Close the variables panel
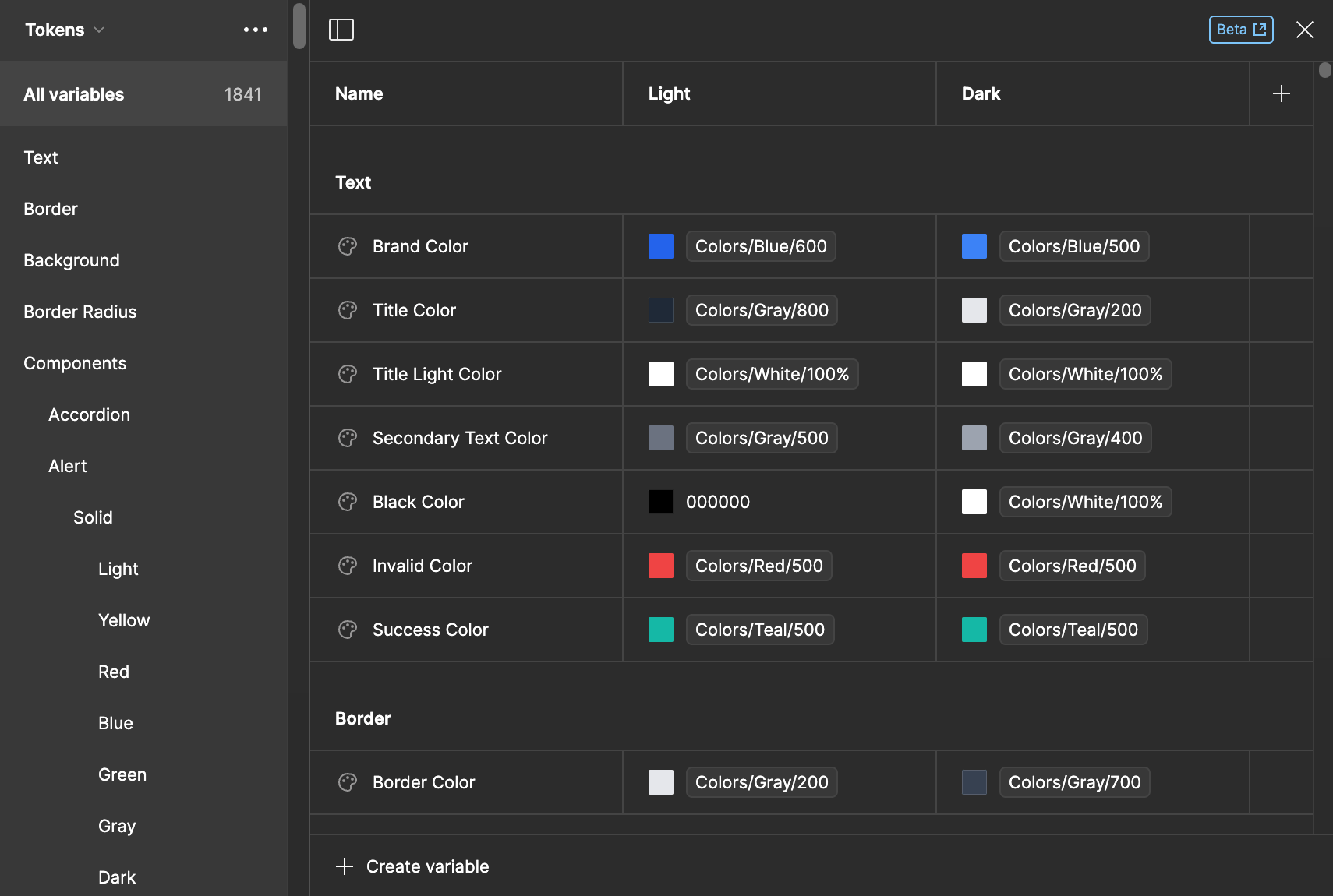Viewport: 1333px width, 896px height. pyautogui.click(x=1304, y=30)
